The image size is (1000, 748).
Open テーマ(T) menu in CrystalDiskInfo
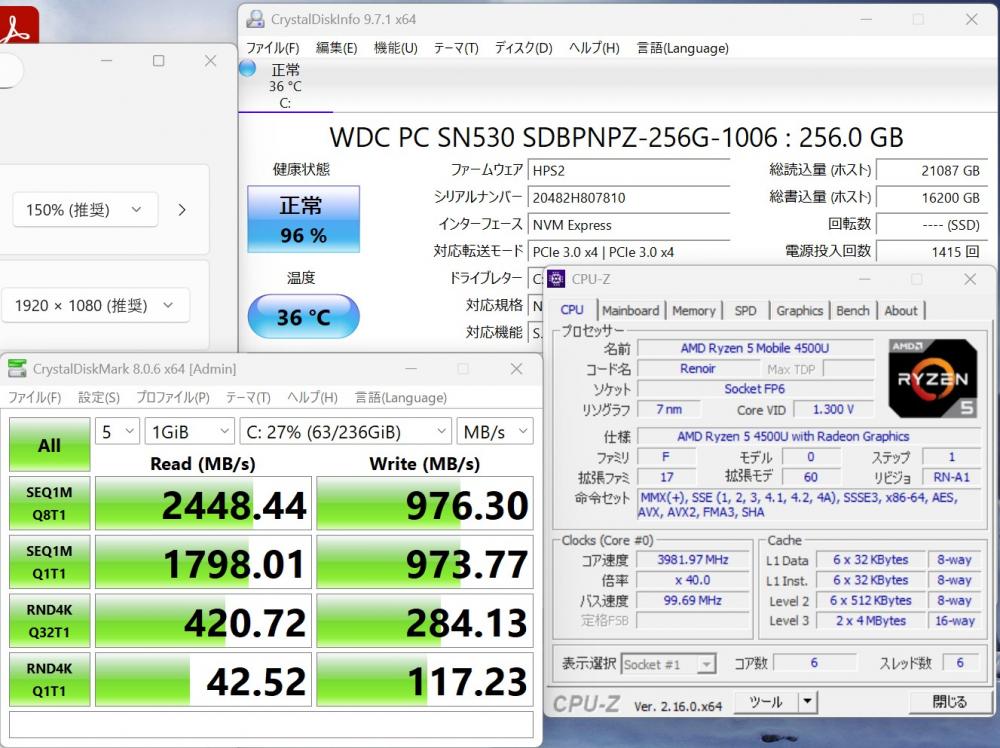[x=455, y=48]
